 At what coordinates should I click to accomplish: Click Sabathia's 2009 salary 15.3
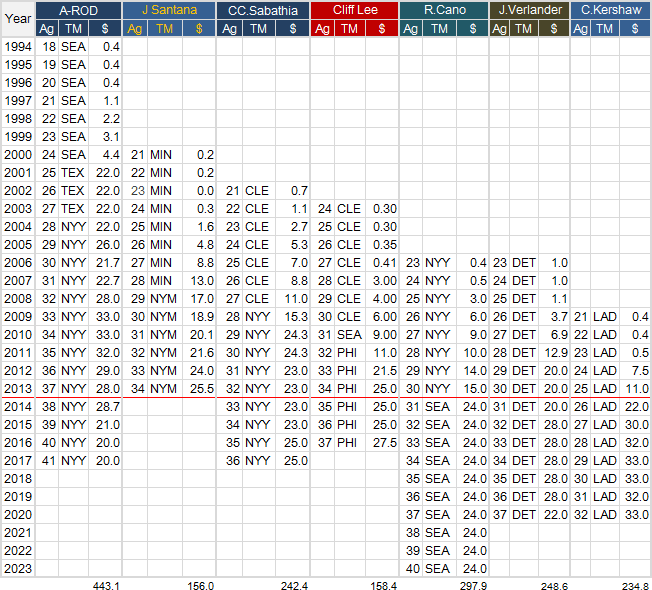293,316
